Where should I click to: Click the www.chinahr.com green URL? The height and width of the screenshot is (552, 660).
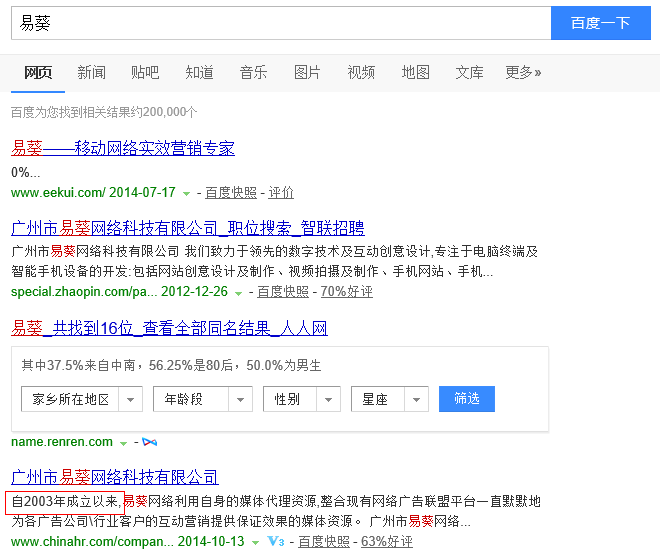(x=92, y=541)
